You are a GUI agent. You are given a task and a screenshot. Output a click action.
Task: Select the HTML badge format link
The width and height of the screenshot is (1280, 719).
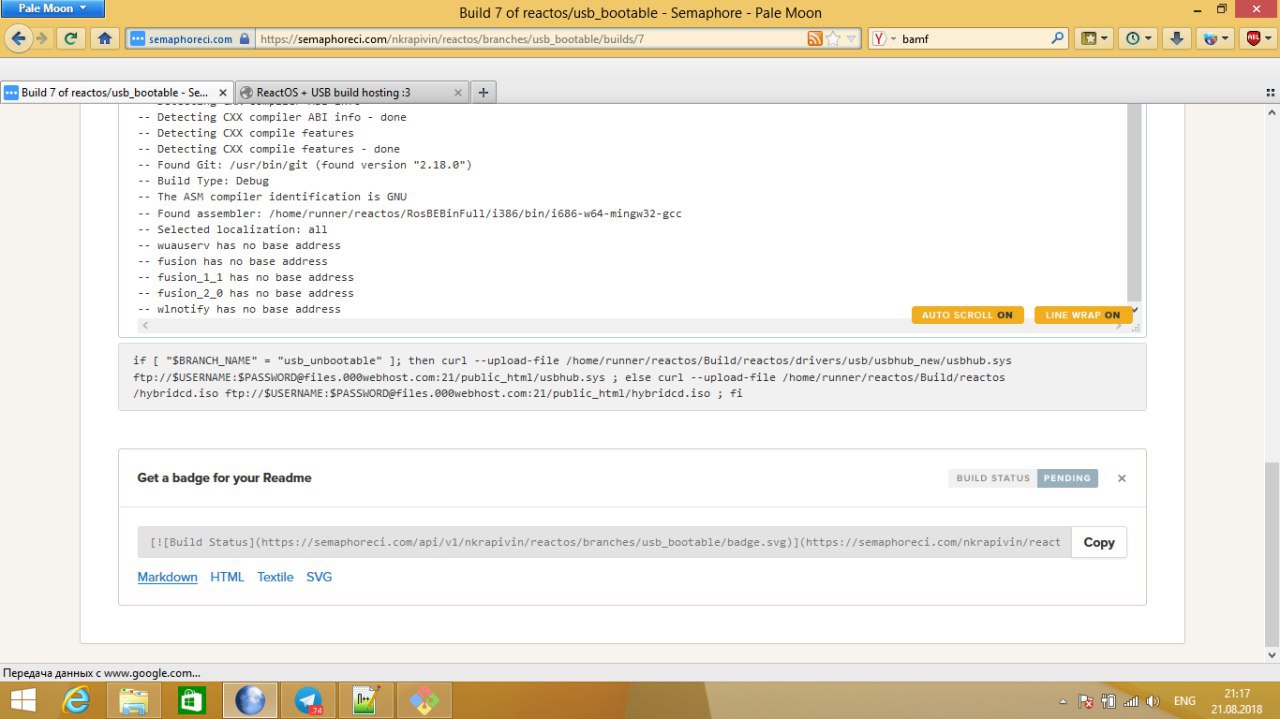pos(227,577)
